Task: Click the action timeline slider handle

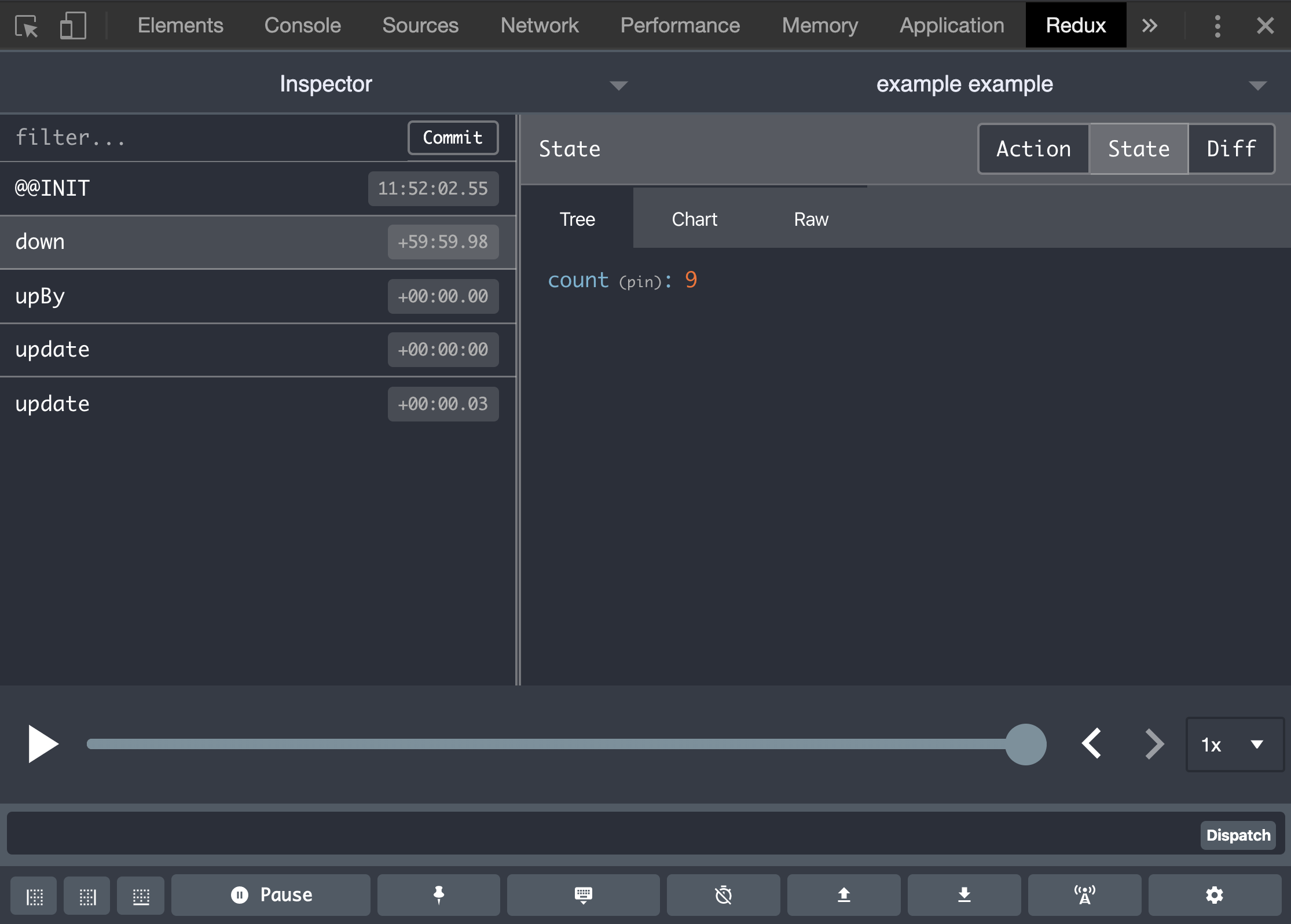Action: coord(1025,745)
